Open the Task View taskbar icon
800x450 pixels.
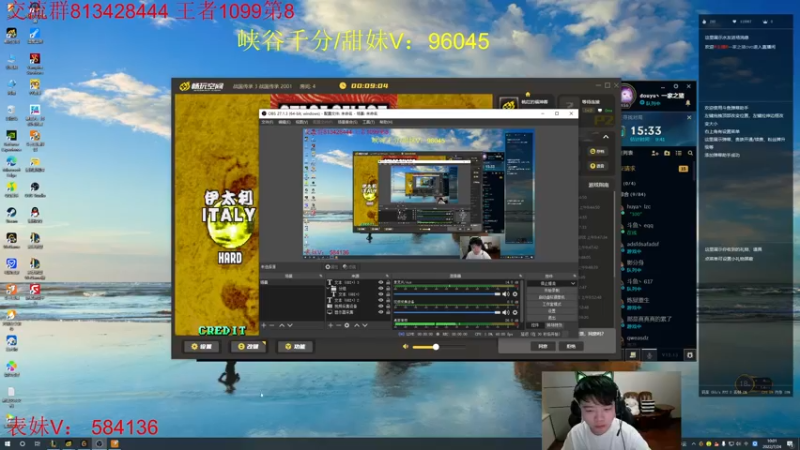tap(37, 444)
